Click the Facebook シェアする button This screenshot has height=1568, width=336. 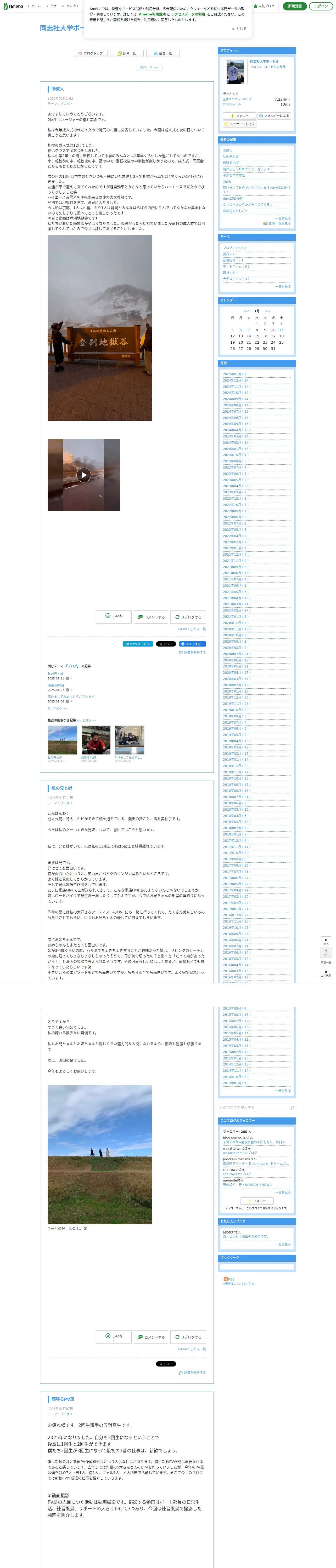point(192,643)
